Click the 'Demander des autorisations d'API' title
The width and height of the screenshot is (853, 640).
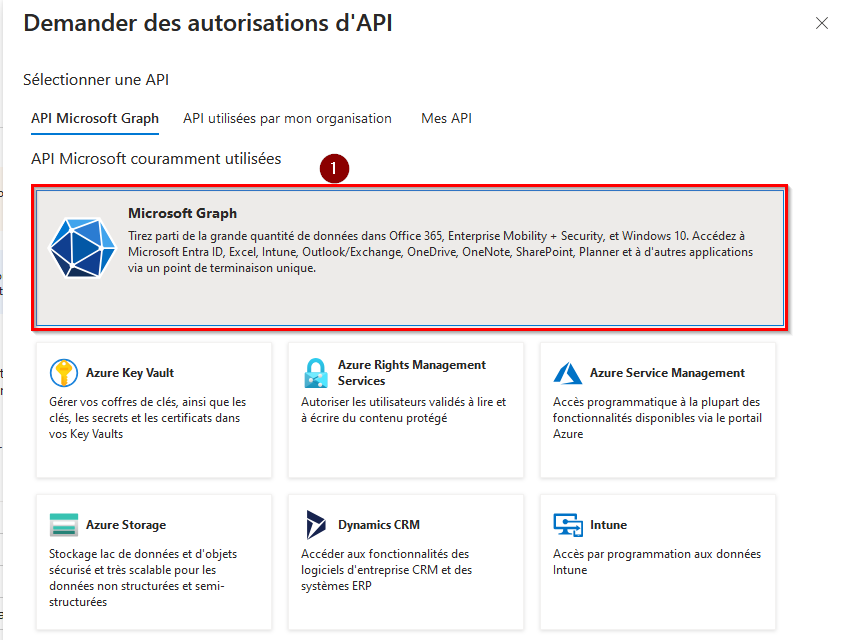[208, 23]
